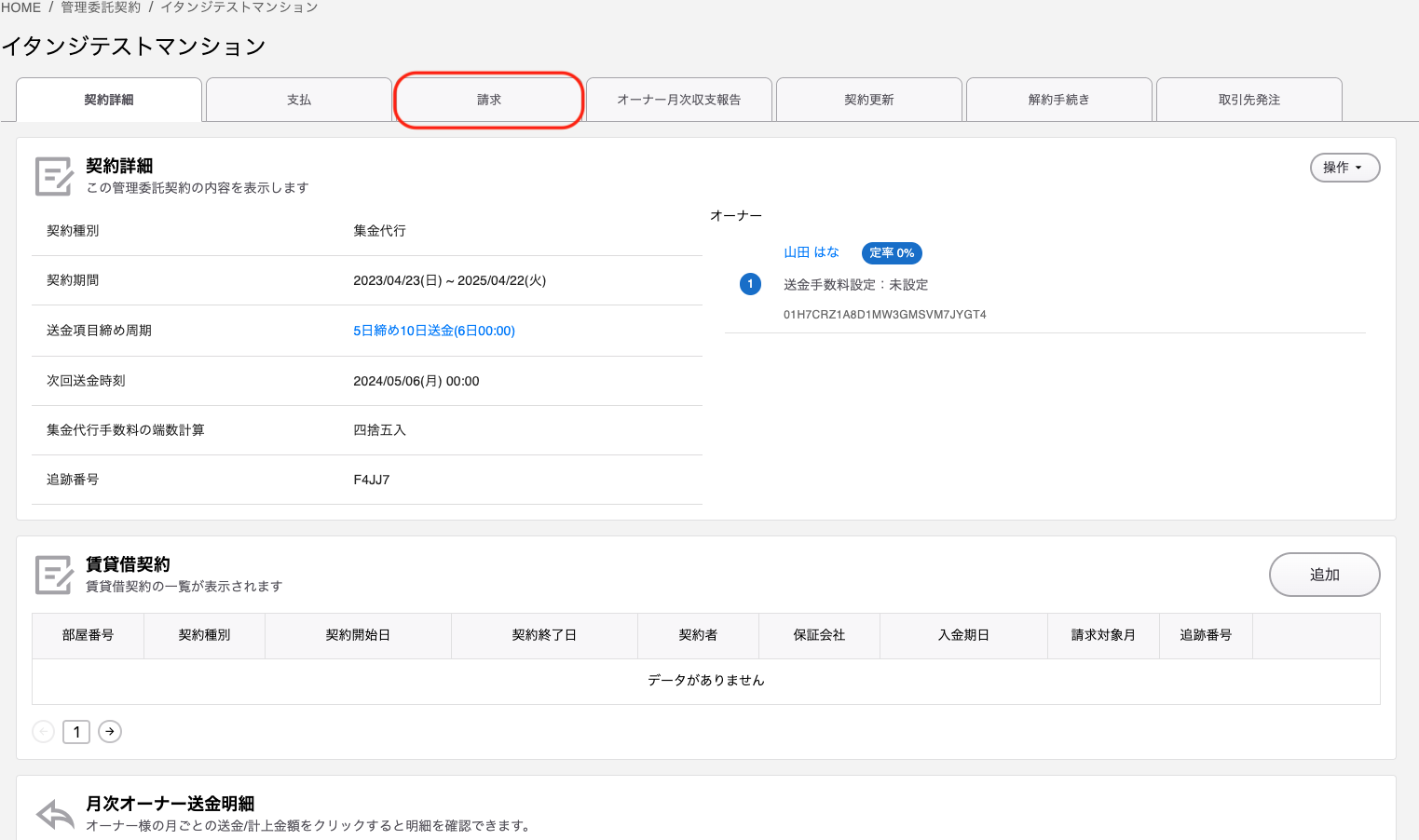Click the previous page arrow in pagination
The image size is (1419, 840).
43,732
